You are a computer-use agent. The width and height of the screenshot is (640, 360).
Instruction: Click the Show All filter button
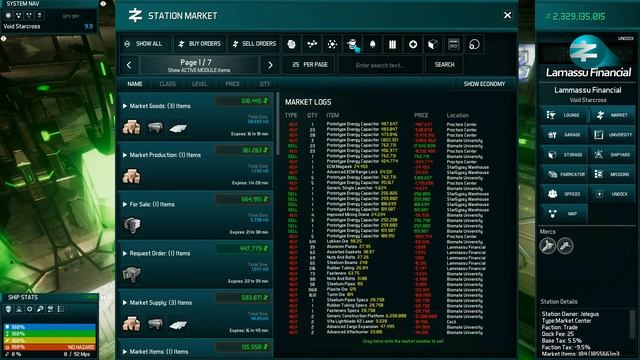pos(144,44)
